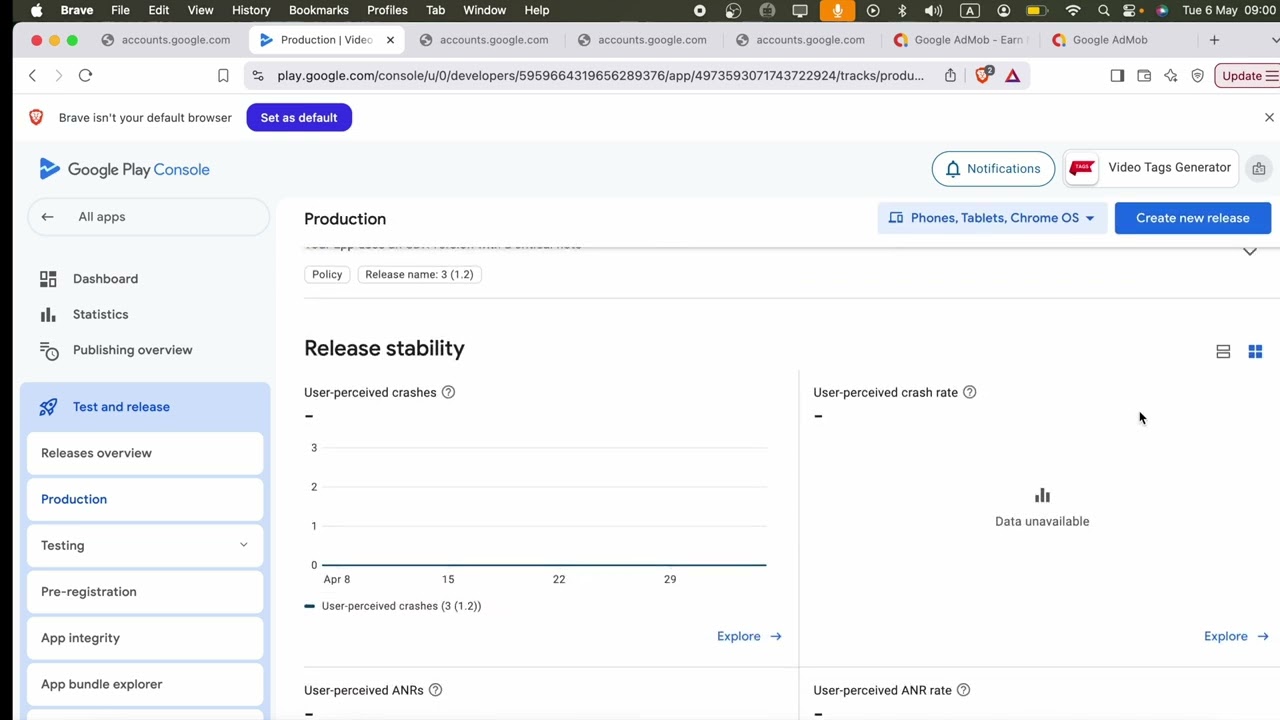Open the Apple menu

click(x=36, y=10)
